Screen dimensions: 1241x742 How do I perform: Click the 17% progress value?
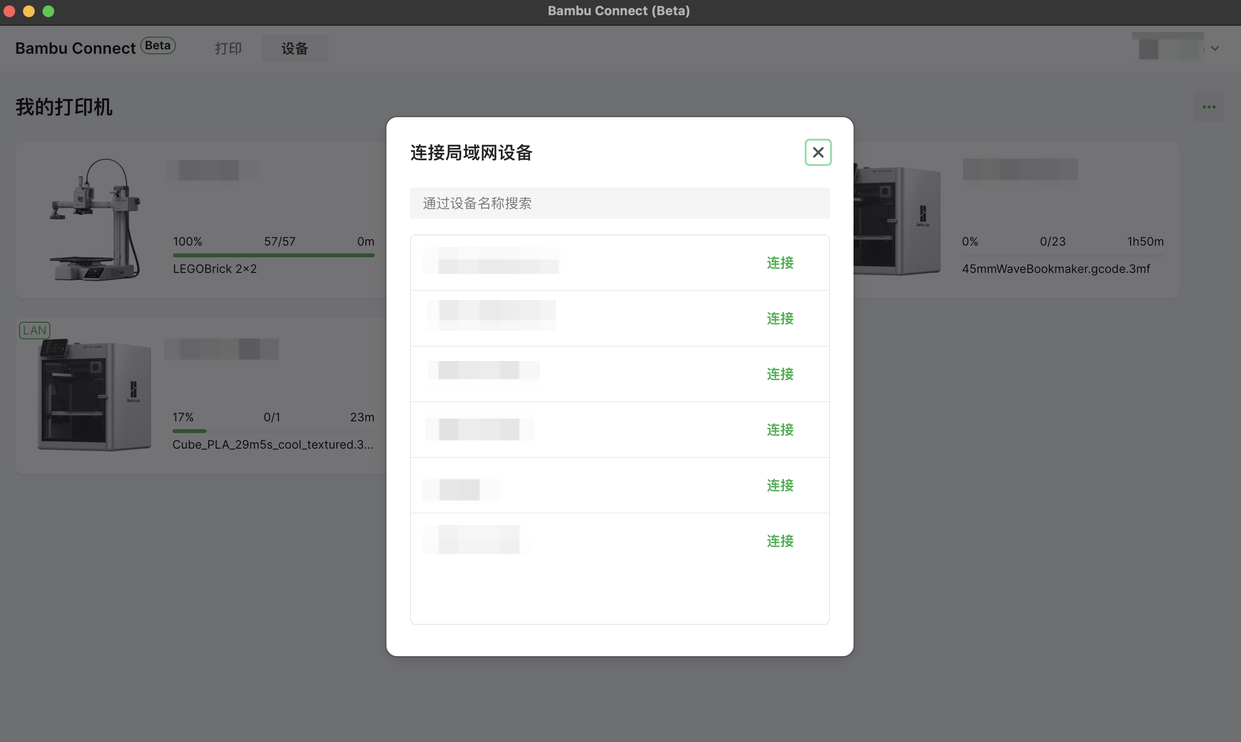pyautogui.click(x=183, y=418)
